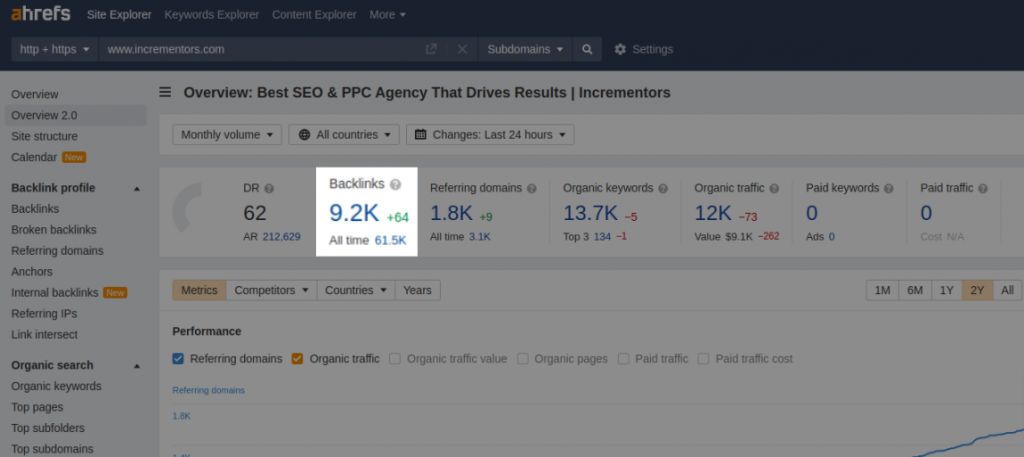
Task: Click the magnifier search button
Action: point(587,49)
